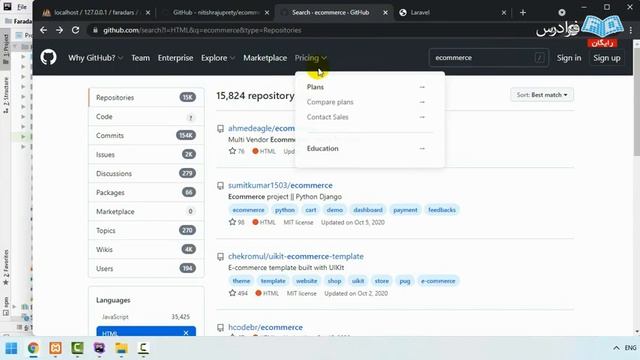The width and height of the screenshot is (640, 360).
Task: Click the uikit topic tag
Action: coord(358,281)
